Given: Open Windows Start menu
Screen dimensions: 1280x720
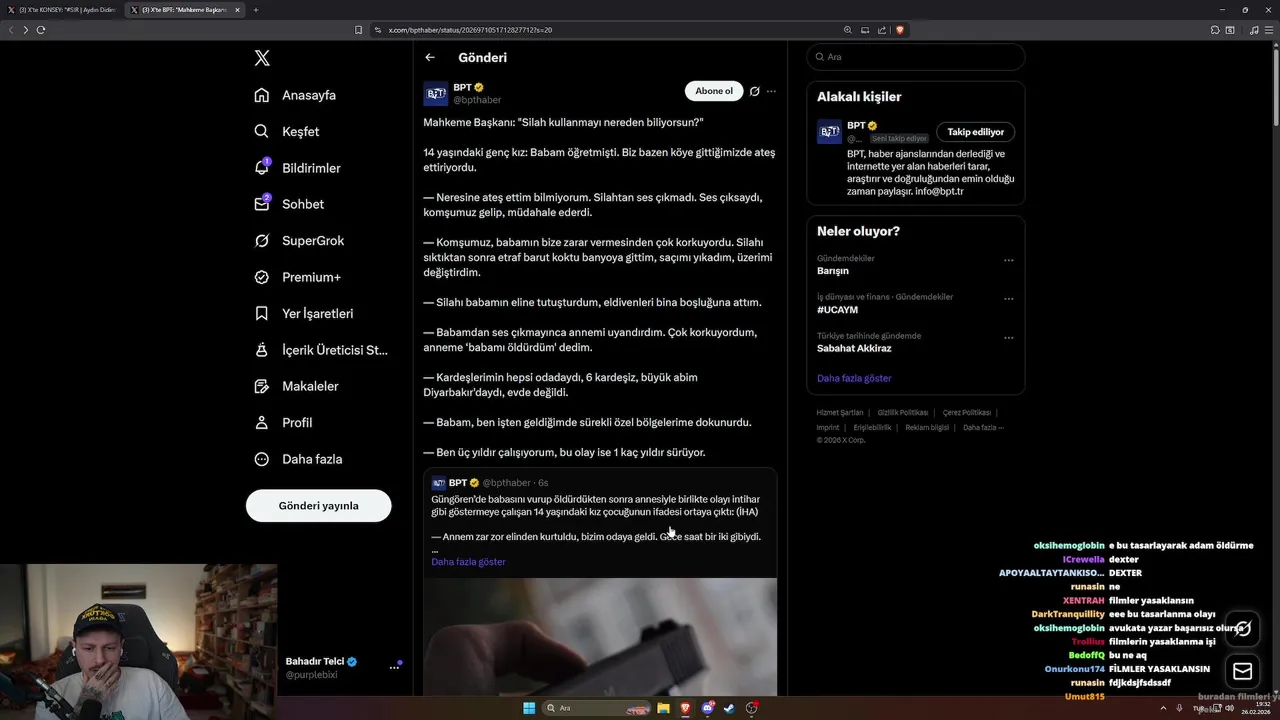Looking at the screenshot, I should click(528, 708).
